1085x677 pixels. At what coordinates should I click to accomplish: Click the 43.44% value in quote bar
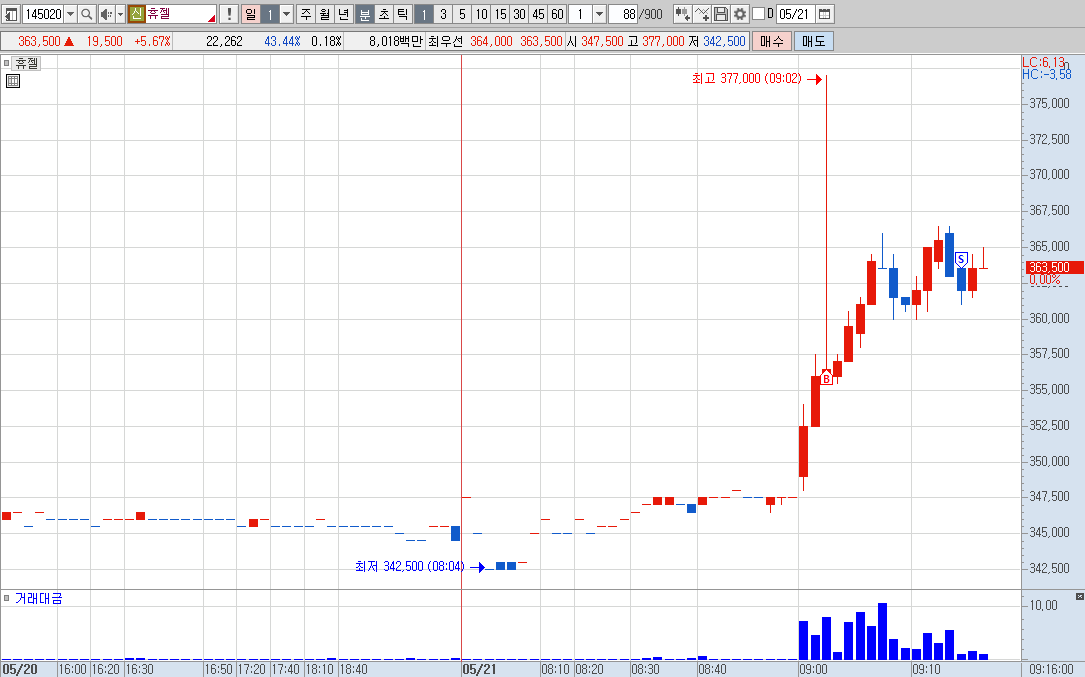pos(282,42)
